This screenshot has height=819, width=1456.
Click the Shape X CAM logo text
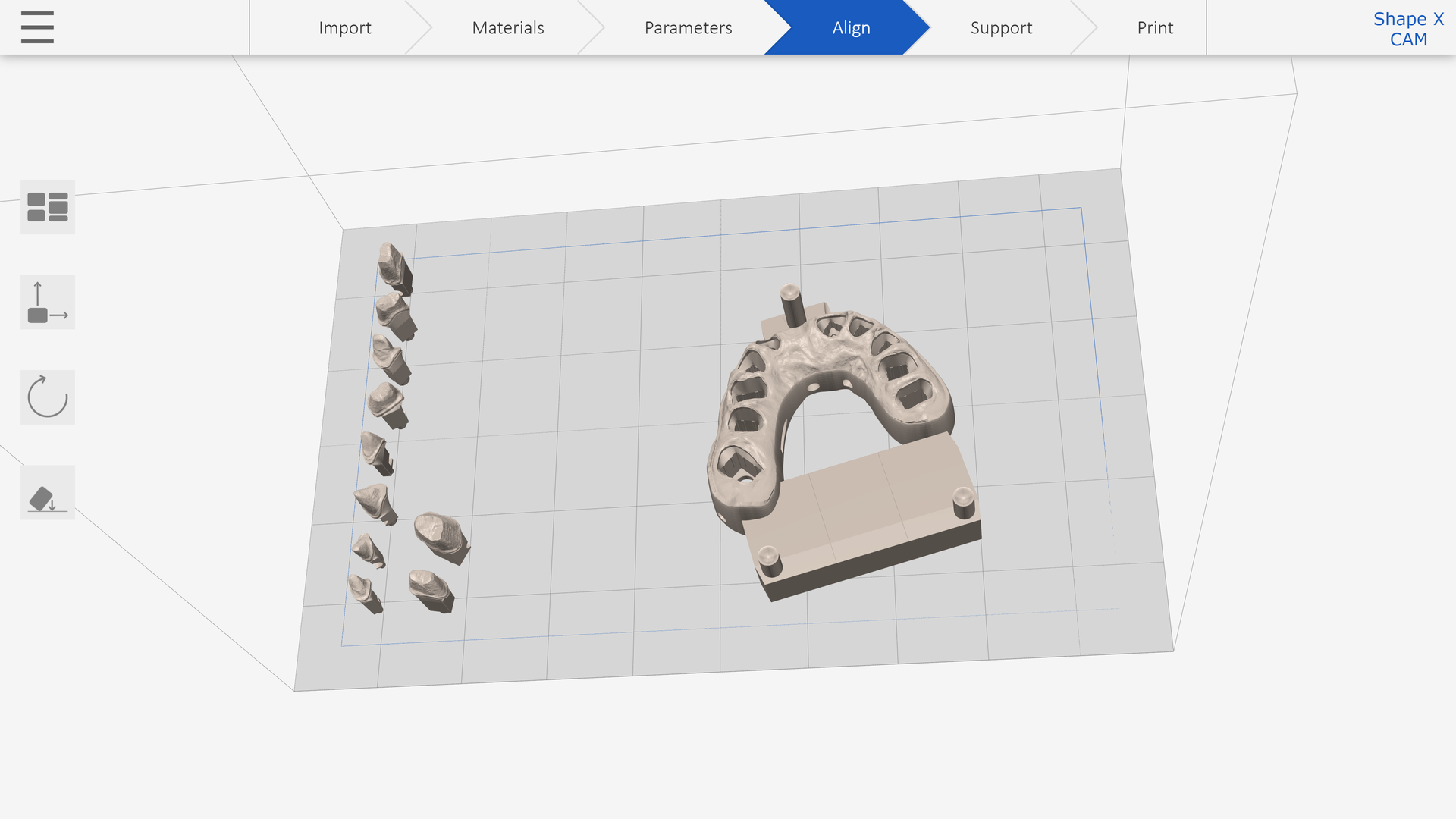1408,29
